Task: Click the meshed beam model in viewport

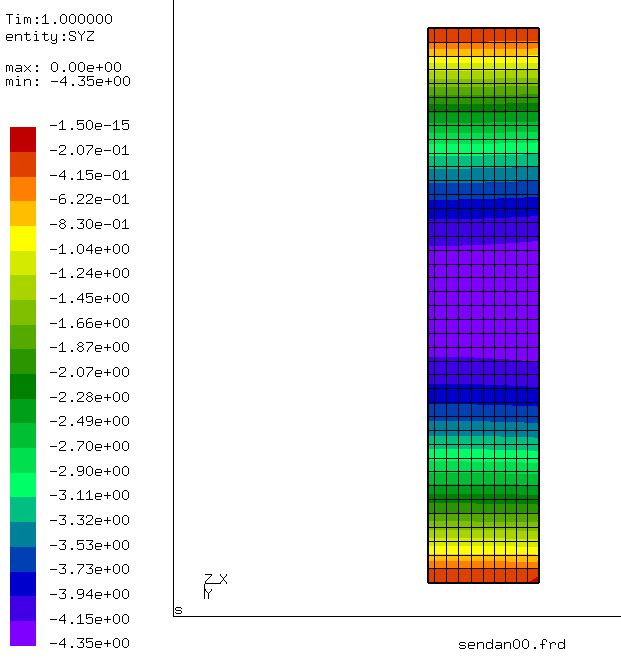Action: pos(483,305)
